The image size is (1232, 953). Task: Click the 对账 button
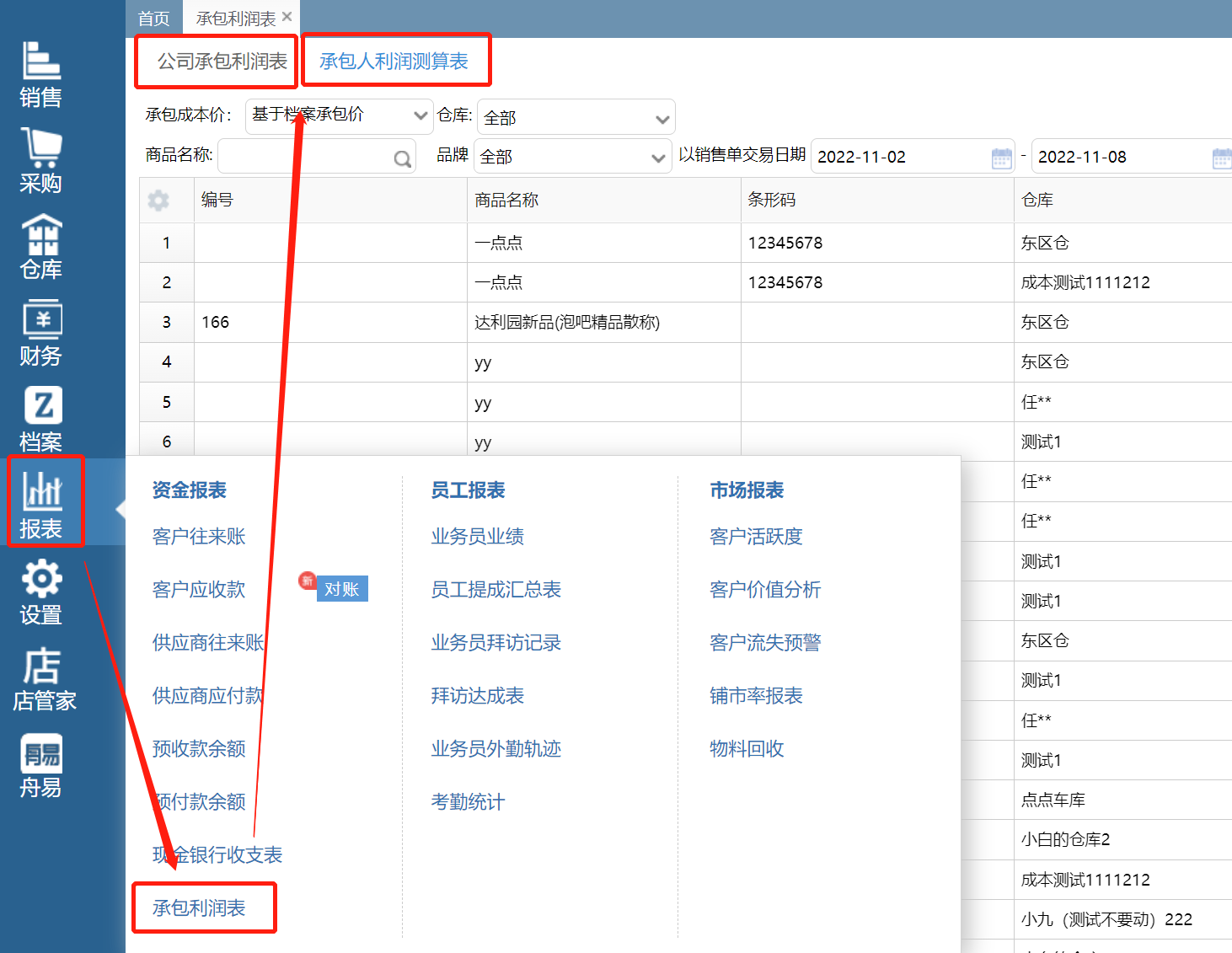(342, 589)
